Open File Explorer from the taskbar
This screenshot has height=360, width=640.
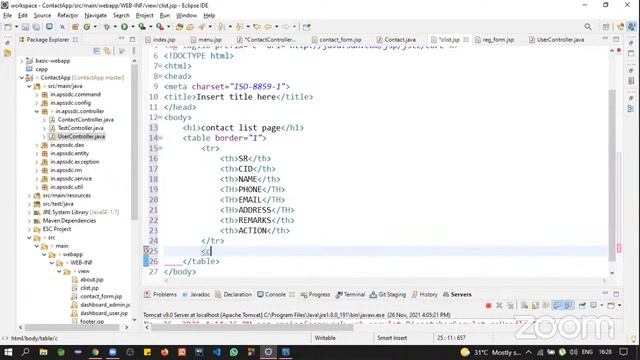point(43,352)
